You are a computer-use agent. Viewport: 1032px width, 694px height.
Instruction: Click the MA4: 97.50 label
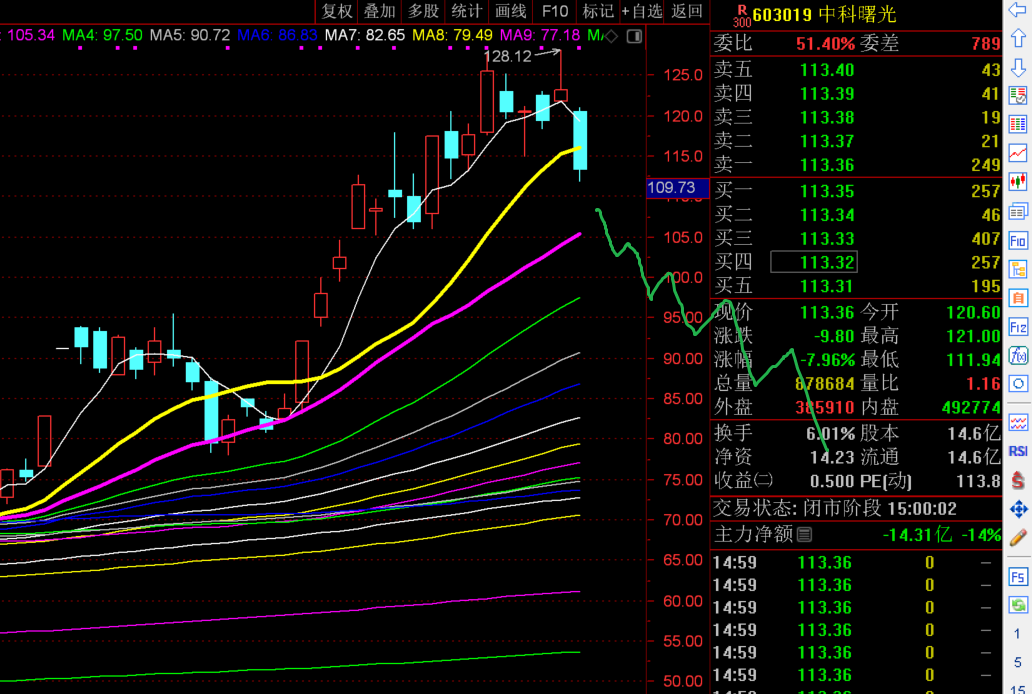coord(102,36)
